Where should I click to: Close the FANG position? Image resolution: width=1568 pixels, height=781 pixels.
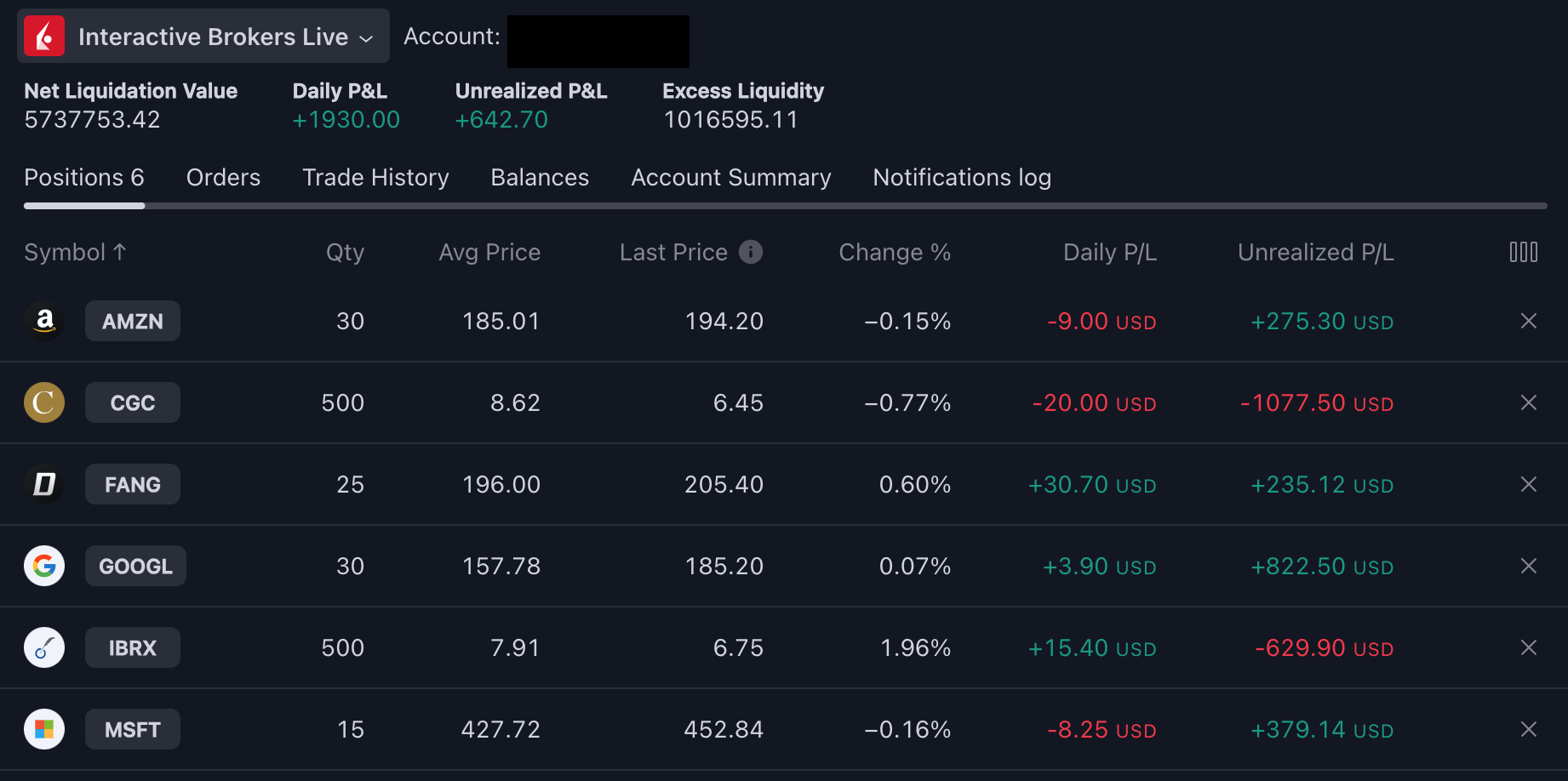coord(1528,484)
